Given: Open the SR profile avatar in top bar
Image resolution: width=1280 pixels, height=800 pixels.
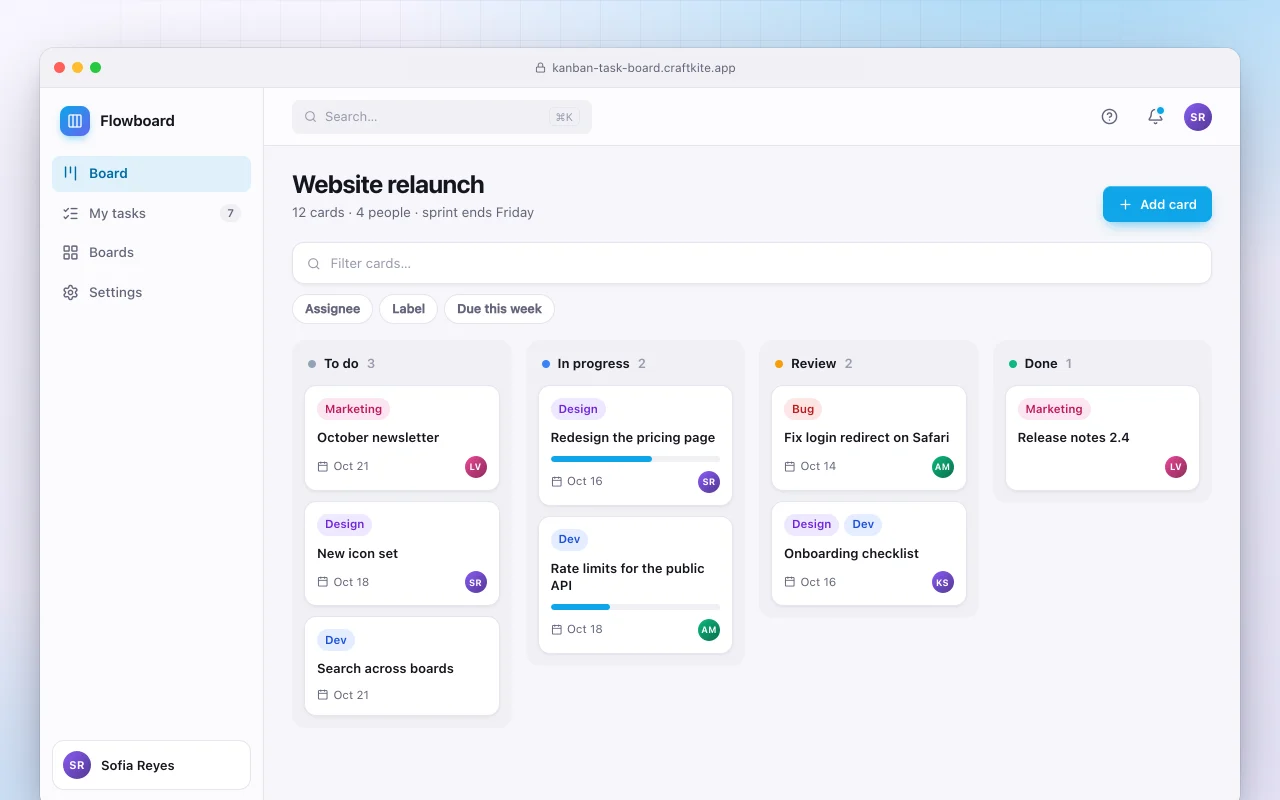Looking at the screenshot, I should coord(1198,117).
